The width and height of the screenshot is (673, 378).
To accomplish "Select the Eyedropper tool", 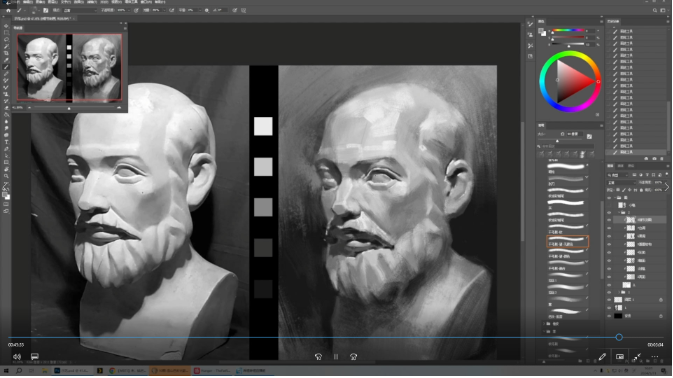I will 6,60.
